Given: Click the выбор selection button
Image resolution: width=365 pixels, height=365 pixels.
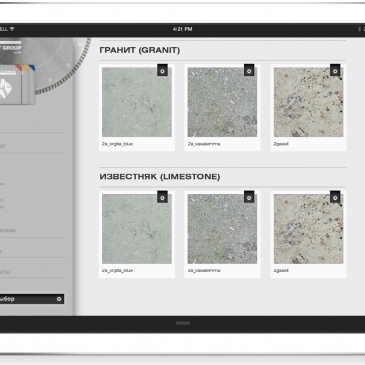Looking at the screenshot, I should pos(32,299).
